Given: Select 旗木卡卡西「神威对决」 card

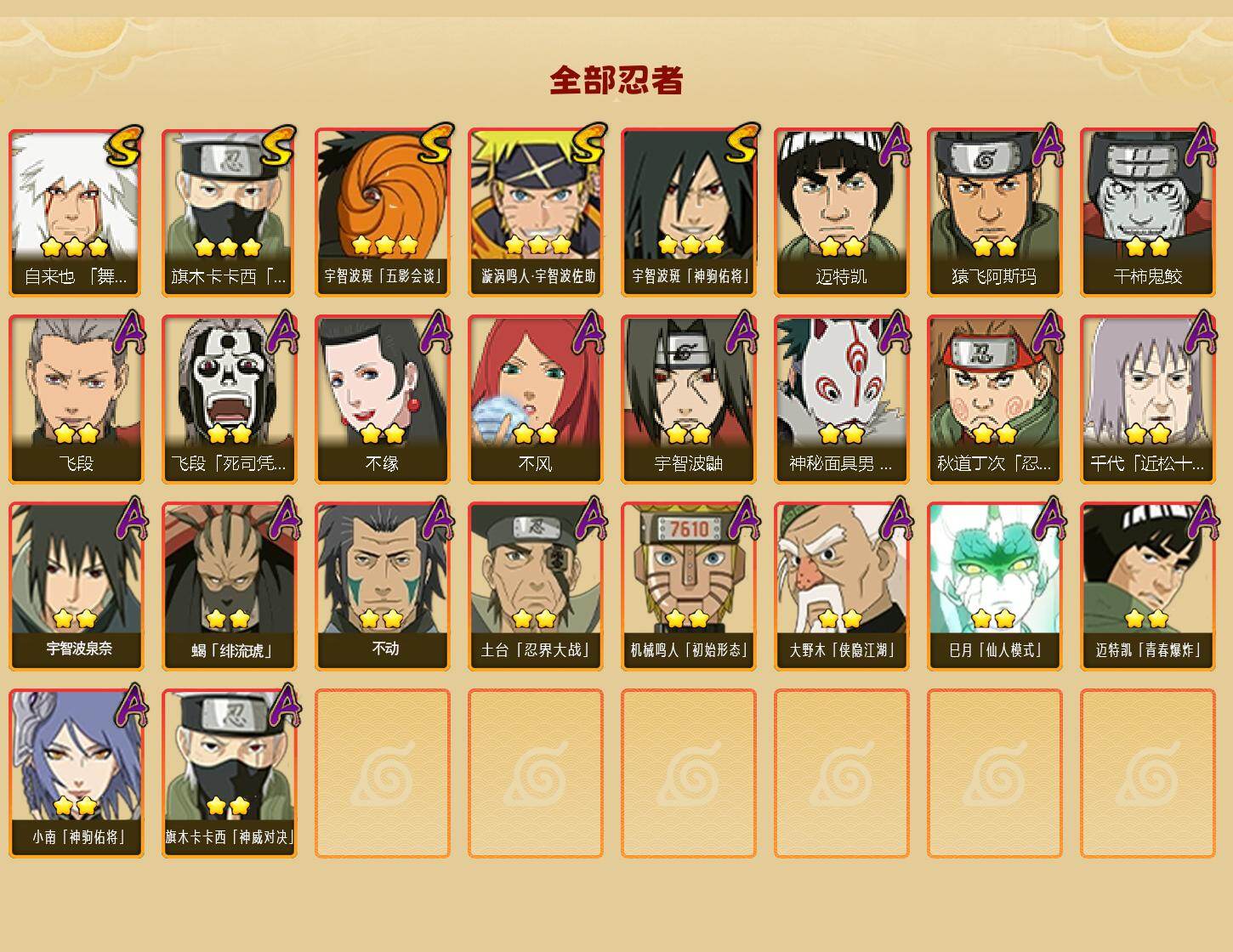Looking at the screenshot, I should [x=230, y=773].
